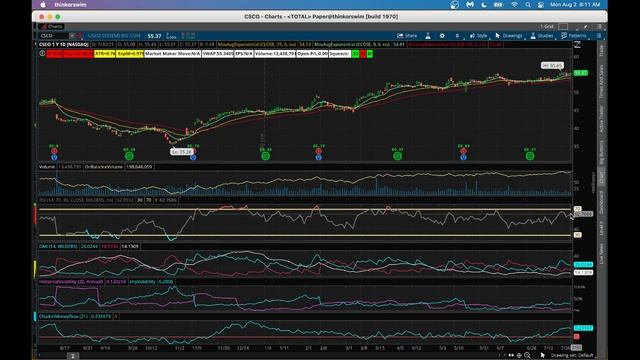Click the dividend marker near Lo 35.28
The height and width of the screenshot is (360, 640).
(x=193, y=157)
